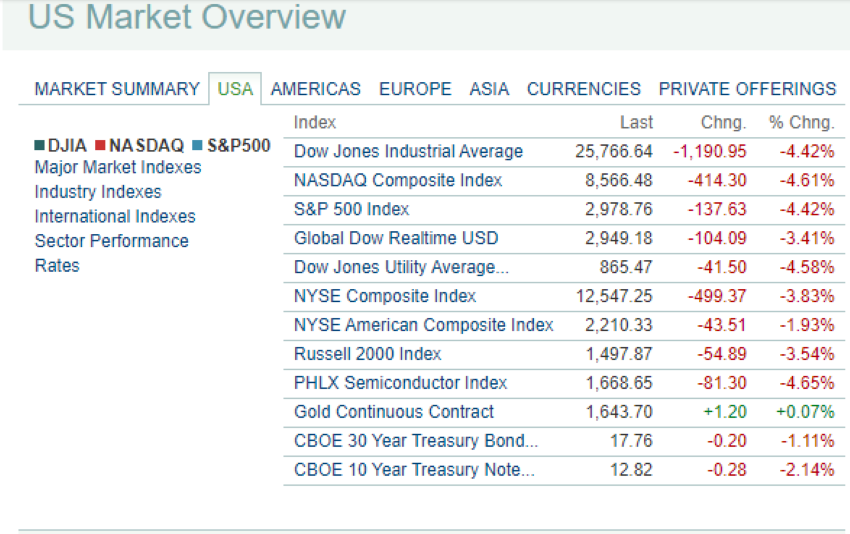Open Gold Continuous Contract quote
850x534 pixels.
(x=394, y=412)
